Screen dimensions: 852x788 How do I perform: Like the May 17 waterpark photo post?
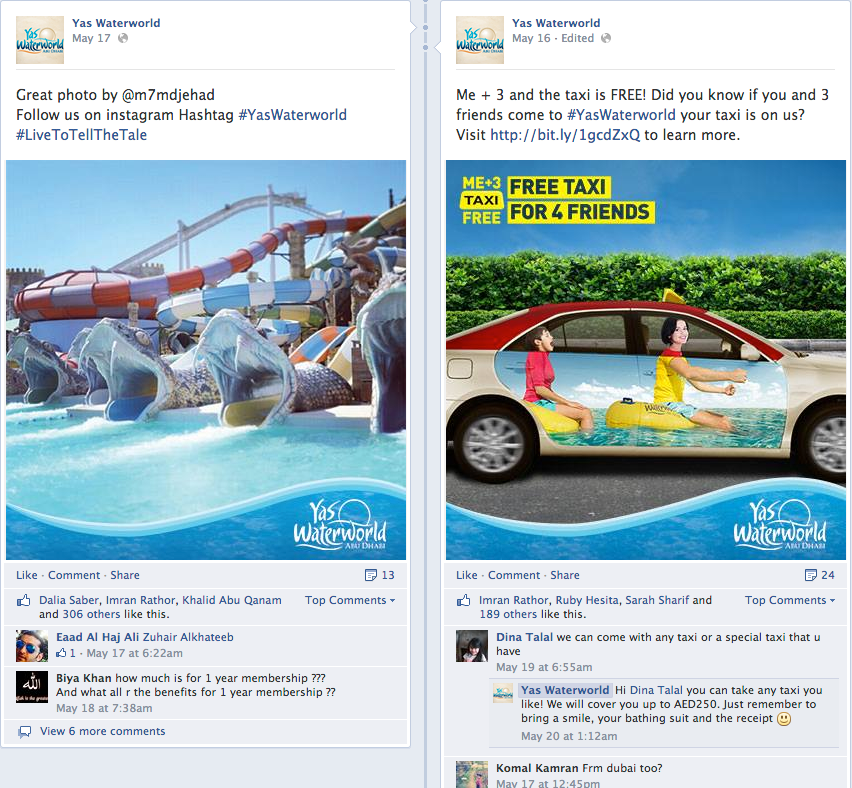27,575
